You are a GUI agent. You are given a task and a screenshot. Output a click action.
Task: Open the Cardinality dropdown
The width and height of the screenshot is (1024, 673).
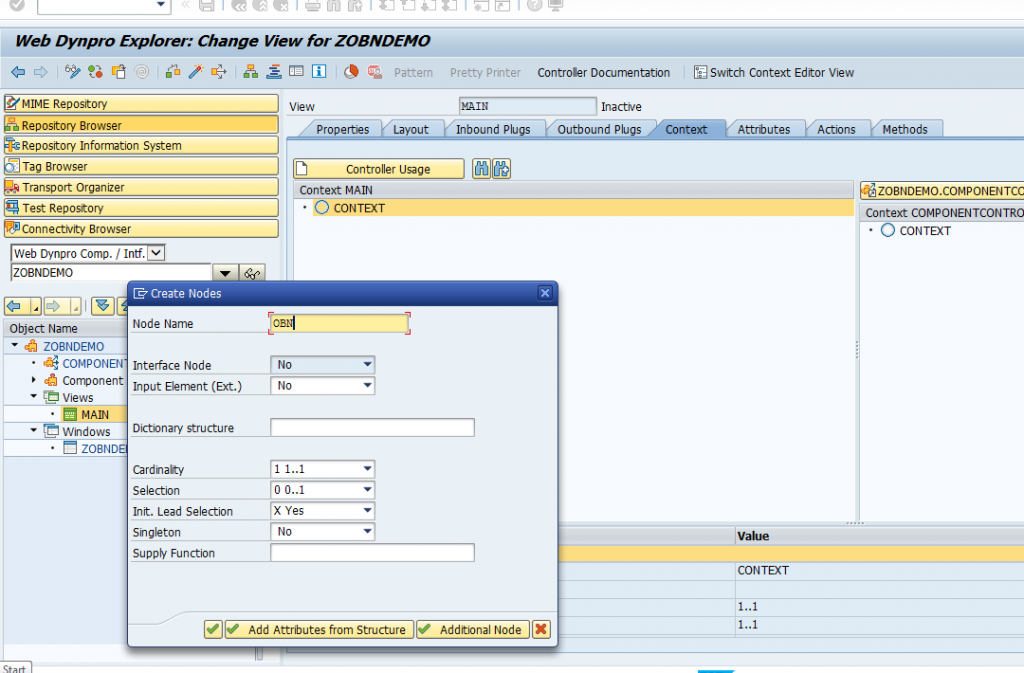(367, 469)
